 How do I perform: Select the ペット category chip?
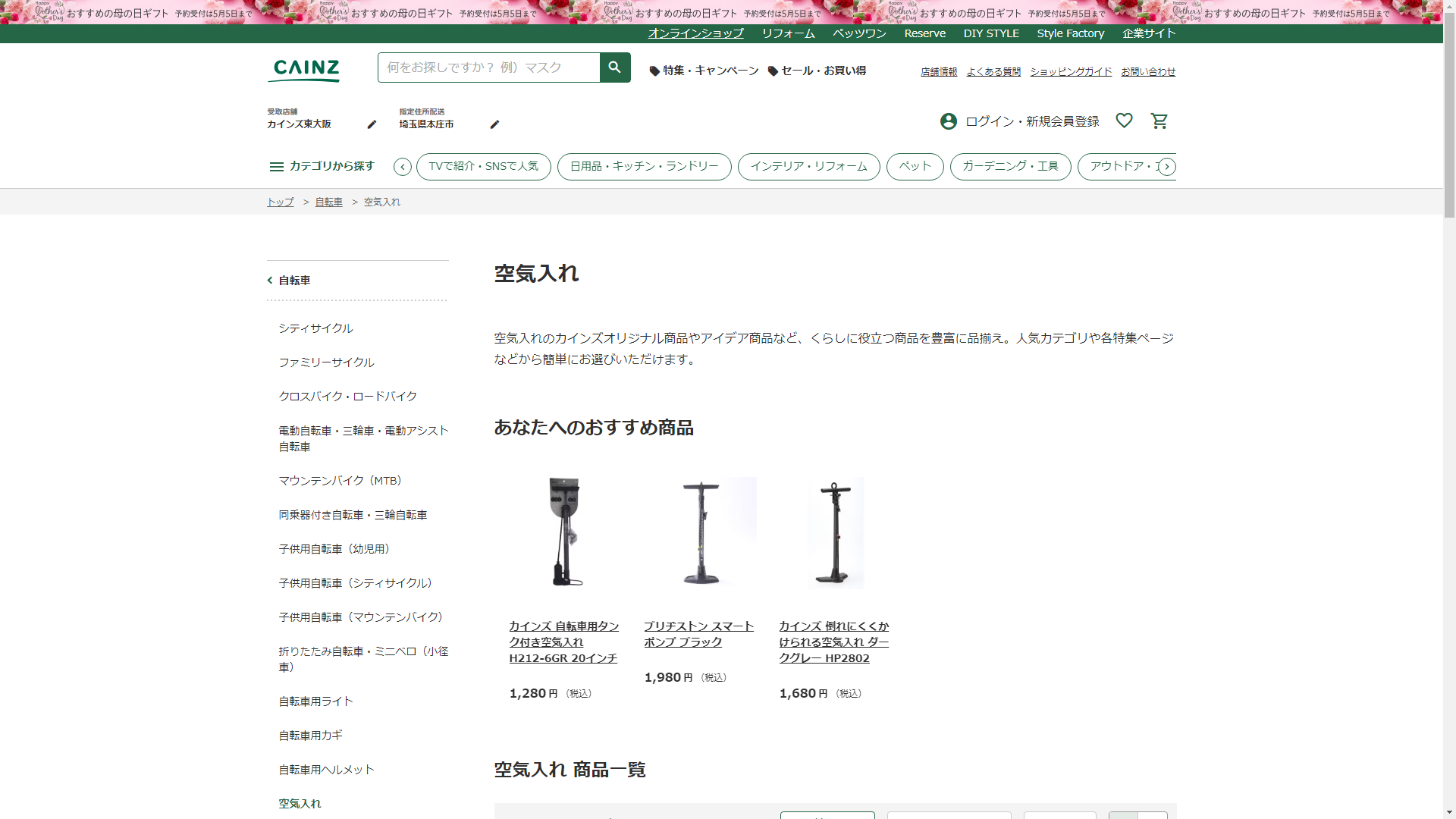point(915,166)
